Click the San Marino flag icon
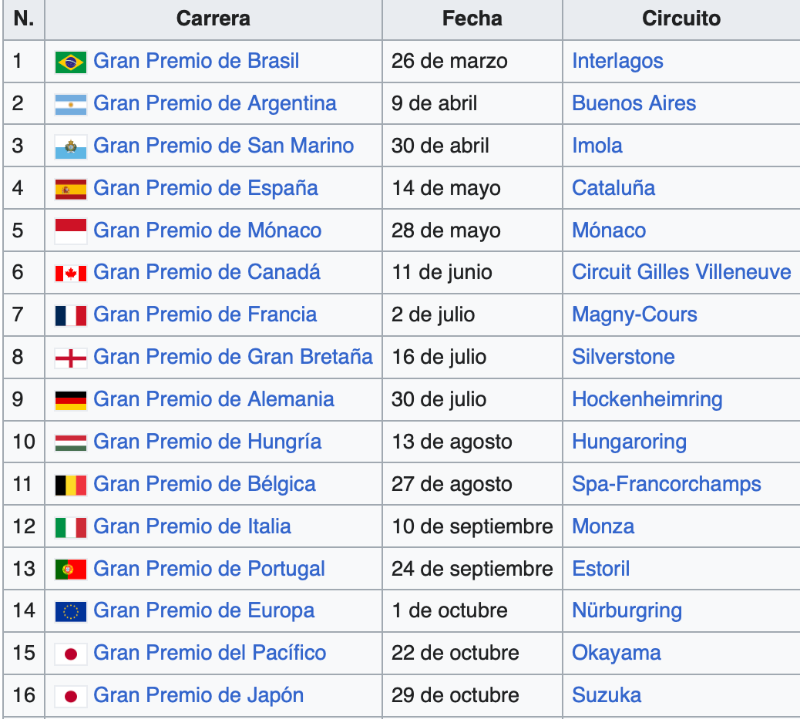 pos(70,147)
